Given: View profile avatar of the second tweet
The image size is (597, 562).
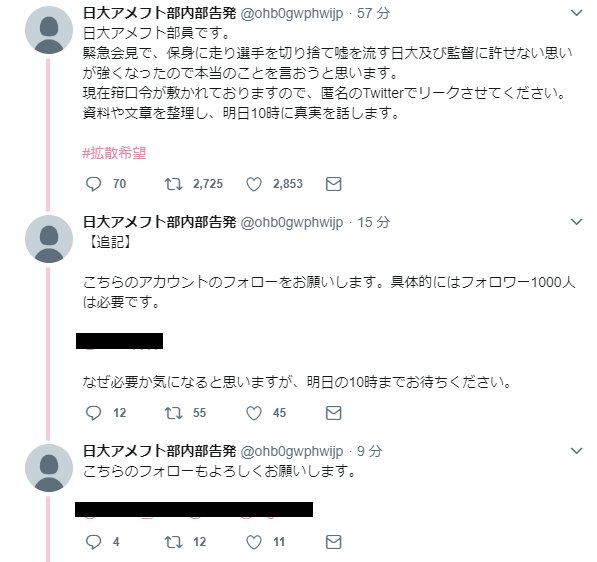Looking at the screenshot, I should click(x=49, y=239).
